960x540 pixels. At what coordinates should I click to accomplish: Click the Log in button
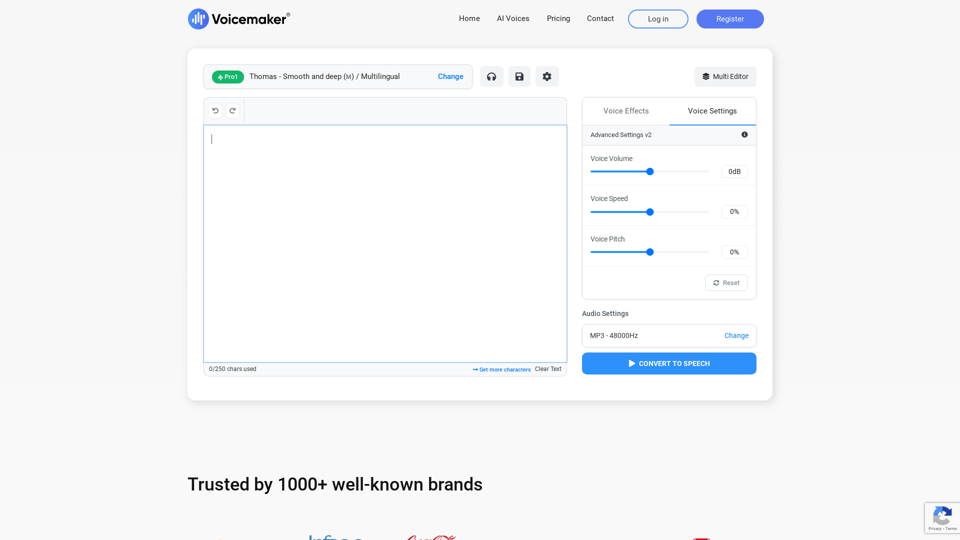click(658, 19)
